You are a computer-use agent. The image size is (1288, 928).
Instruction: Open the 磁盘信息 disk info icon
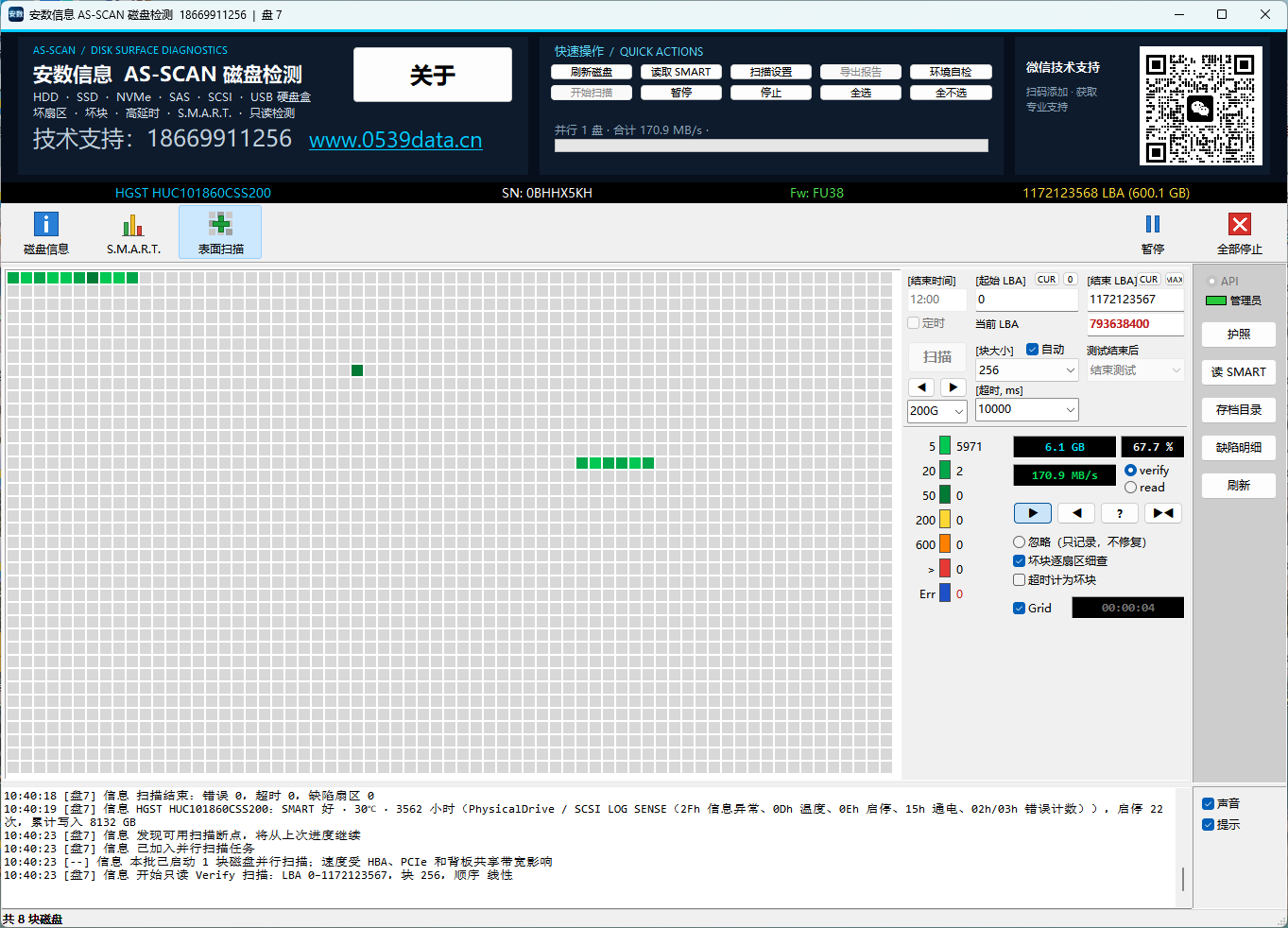(x=46, y=232)
